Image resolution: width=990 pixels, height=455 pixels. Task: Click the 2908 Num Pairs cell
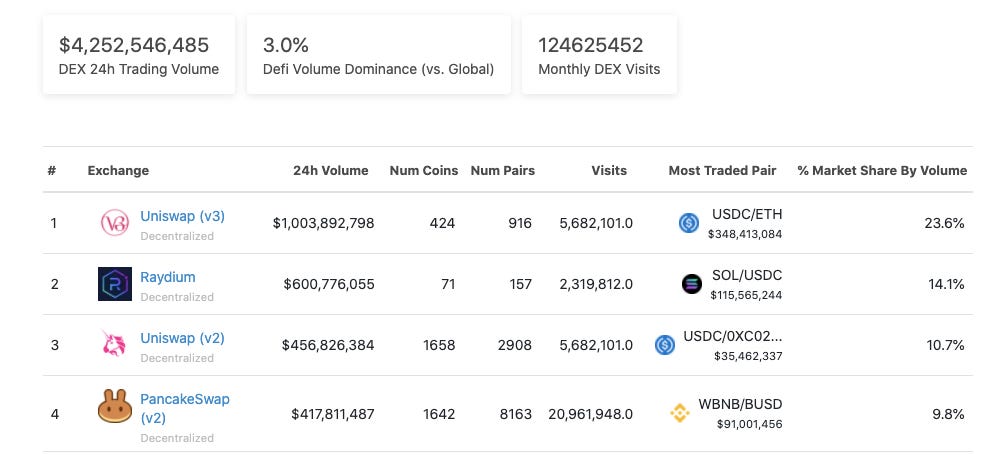(x=515, y=345)
